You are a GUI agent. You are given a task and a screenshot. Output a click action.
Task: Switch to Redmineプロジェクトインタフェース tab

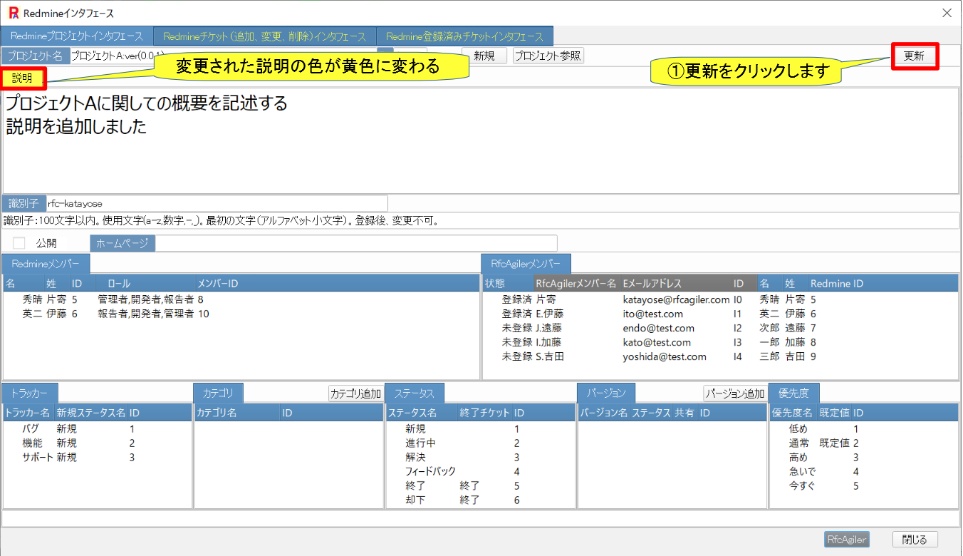(x=77, y=36)
